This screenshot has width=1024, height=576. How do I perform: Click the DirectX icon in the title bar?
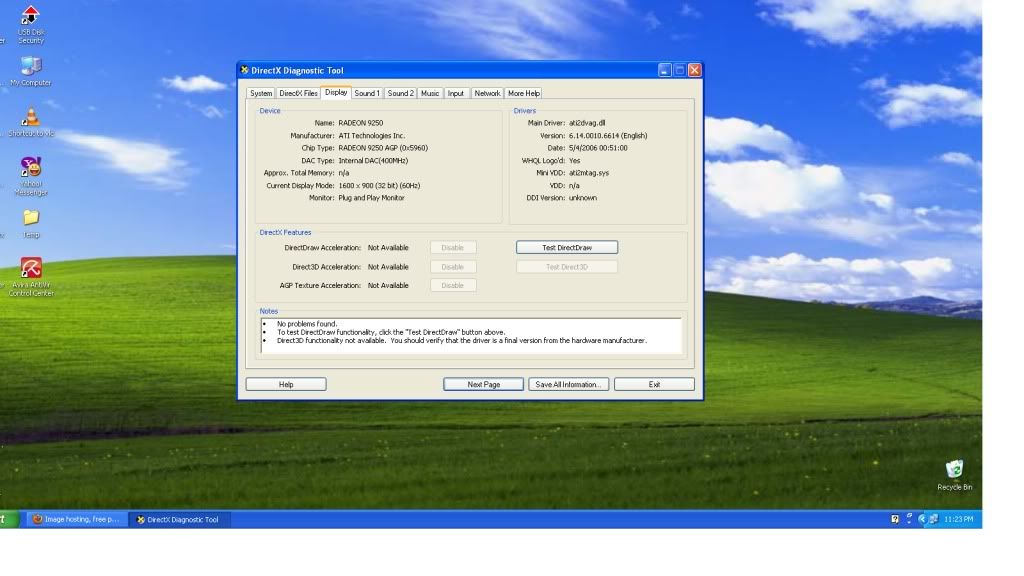pyautogui.click(x=245, y=71)
